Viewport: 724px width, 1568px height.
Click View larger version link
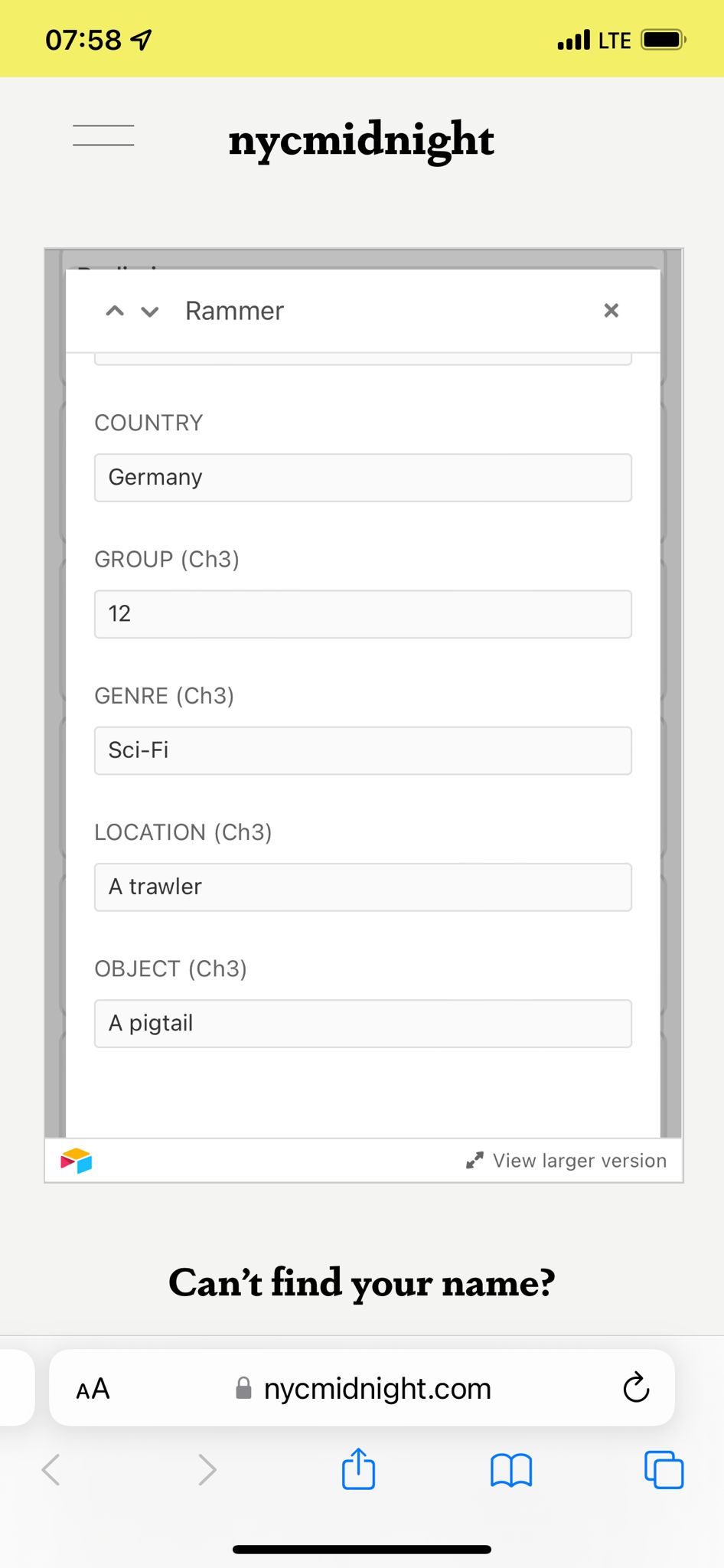[579, 1161]
